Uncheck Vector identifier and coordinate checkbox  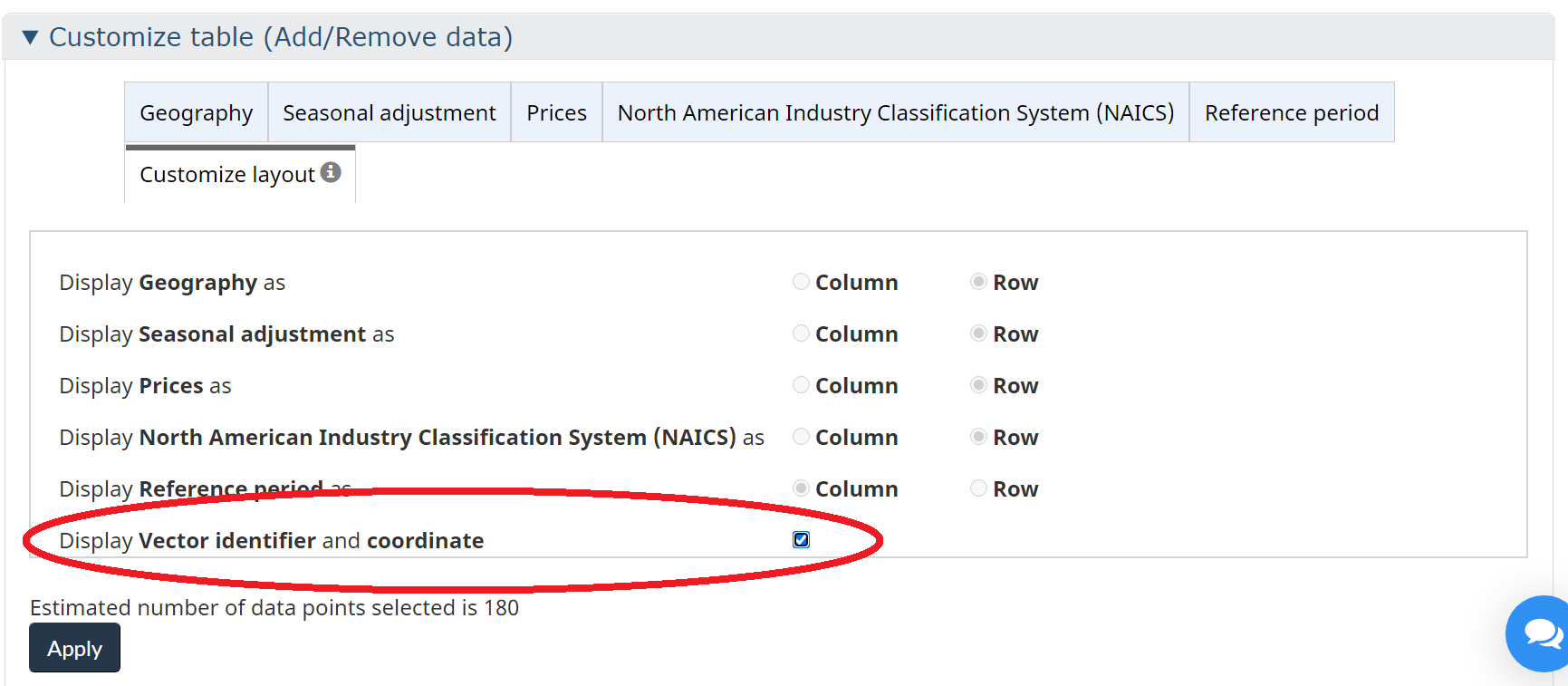point(801,540)
